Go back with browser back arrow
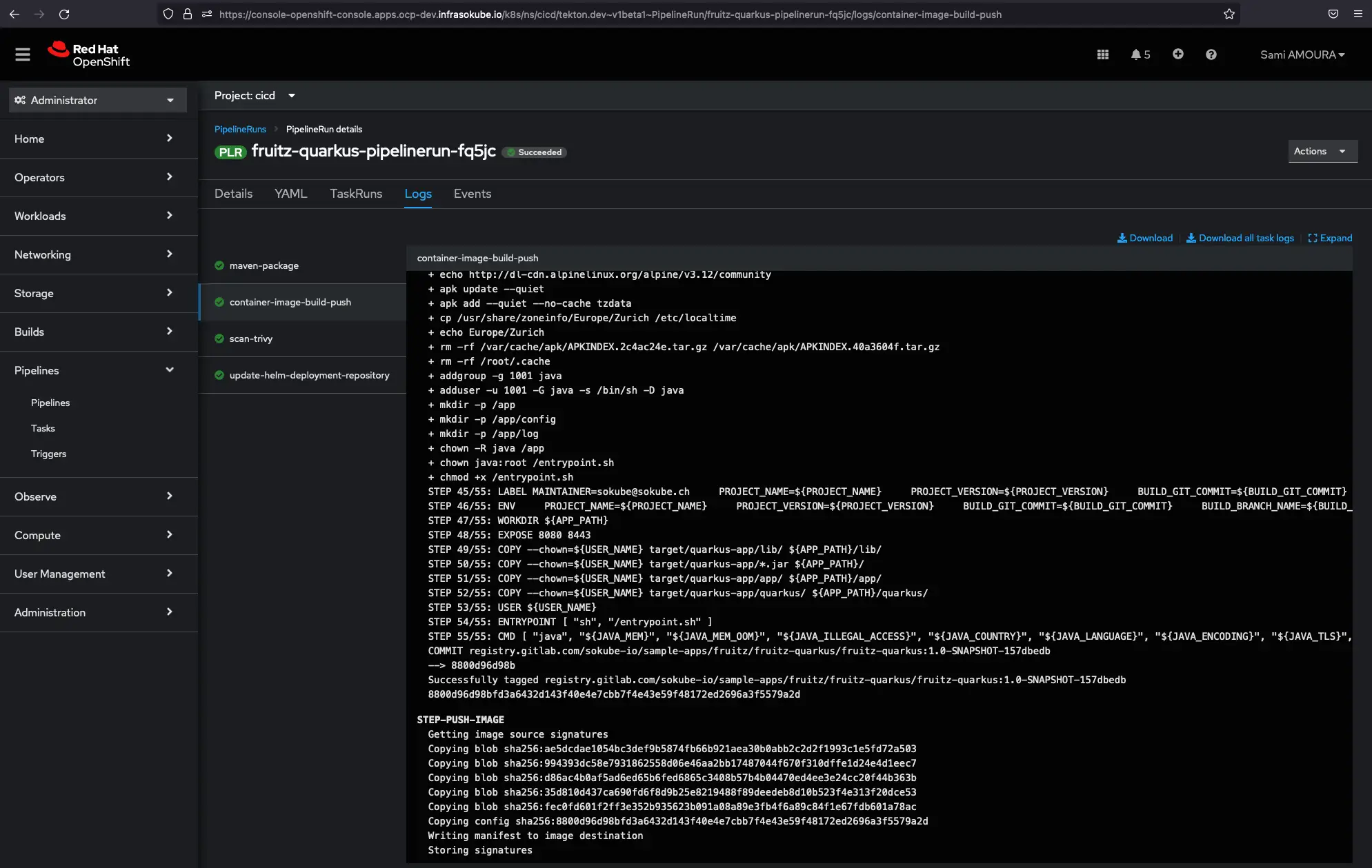1372x868 pixels. click(x=14, y=14)
